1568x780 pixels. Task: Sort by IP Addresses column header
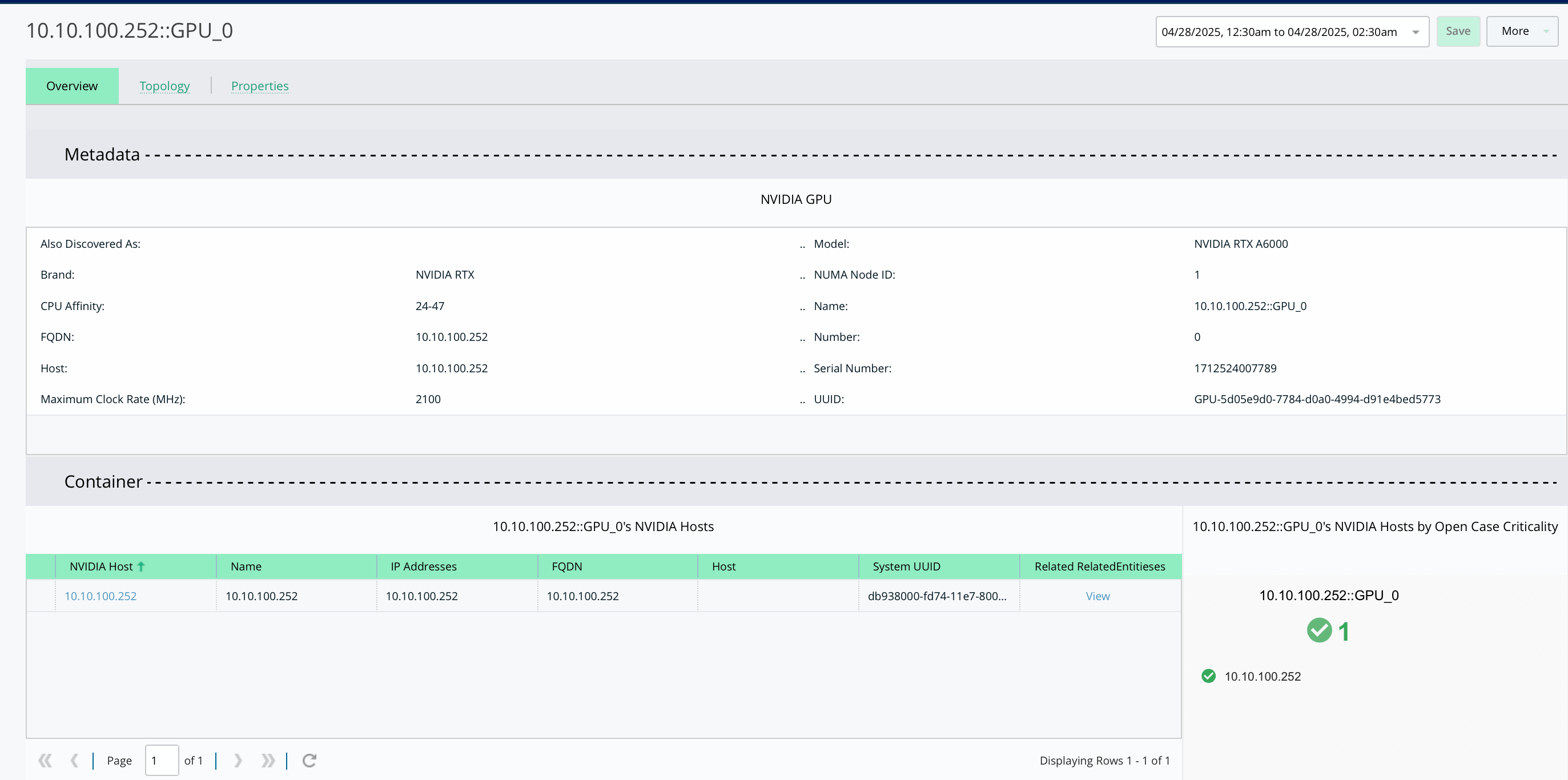coord(457,566)
